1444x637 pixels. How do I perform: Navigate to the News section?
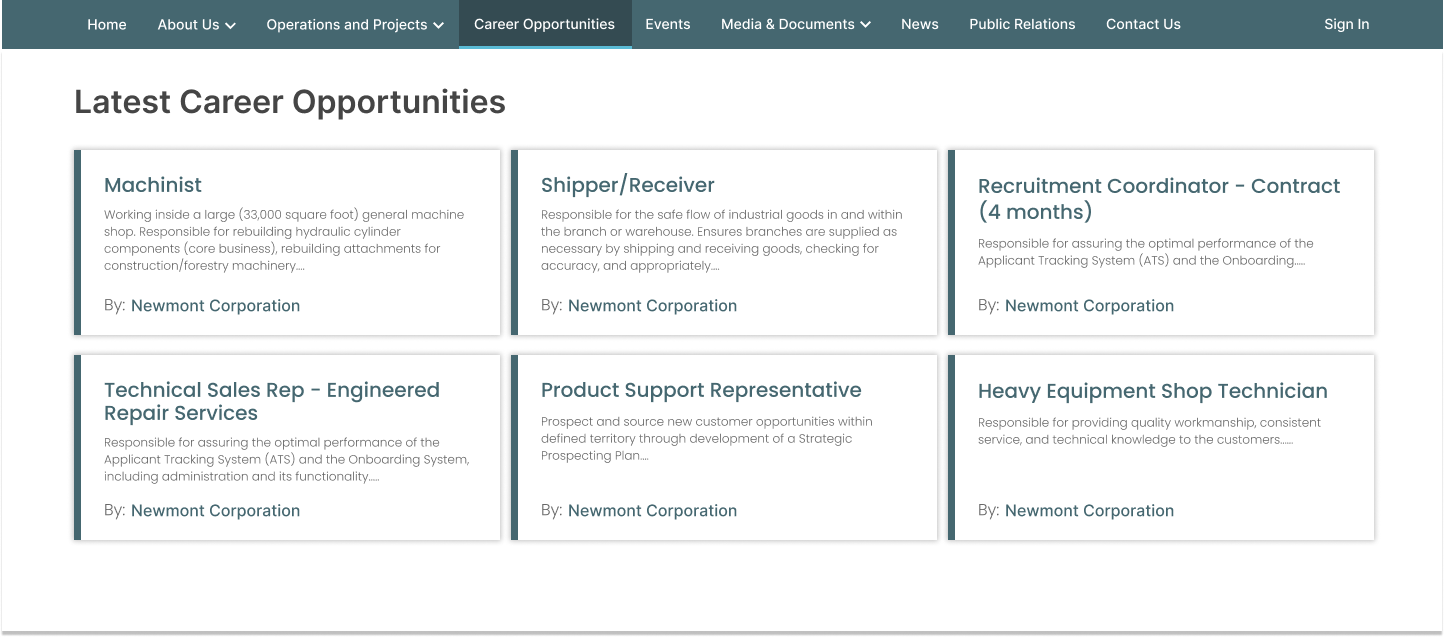click(x=919, y=24)
